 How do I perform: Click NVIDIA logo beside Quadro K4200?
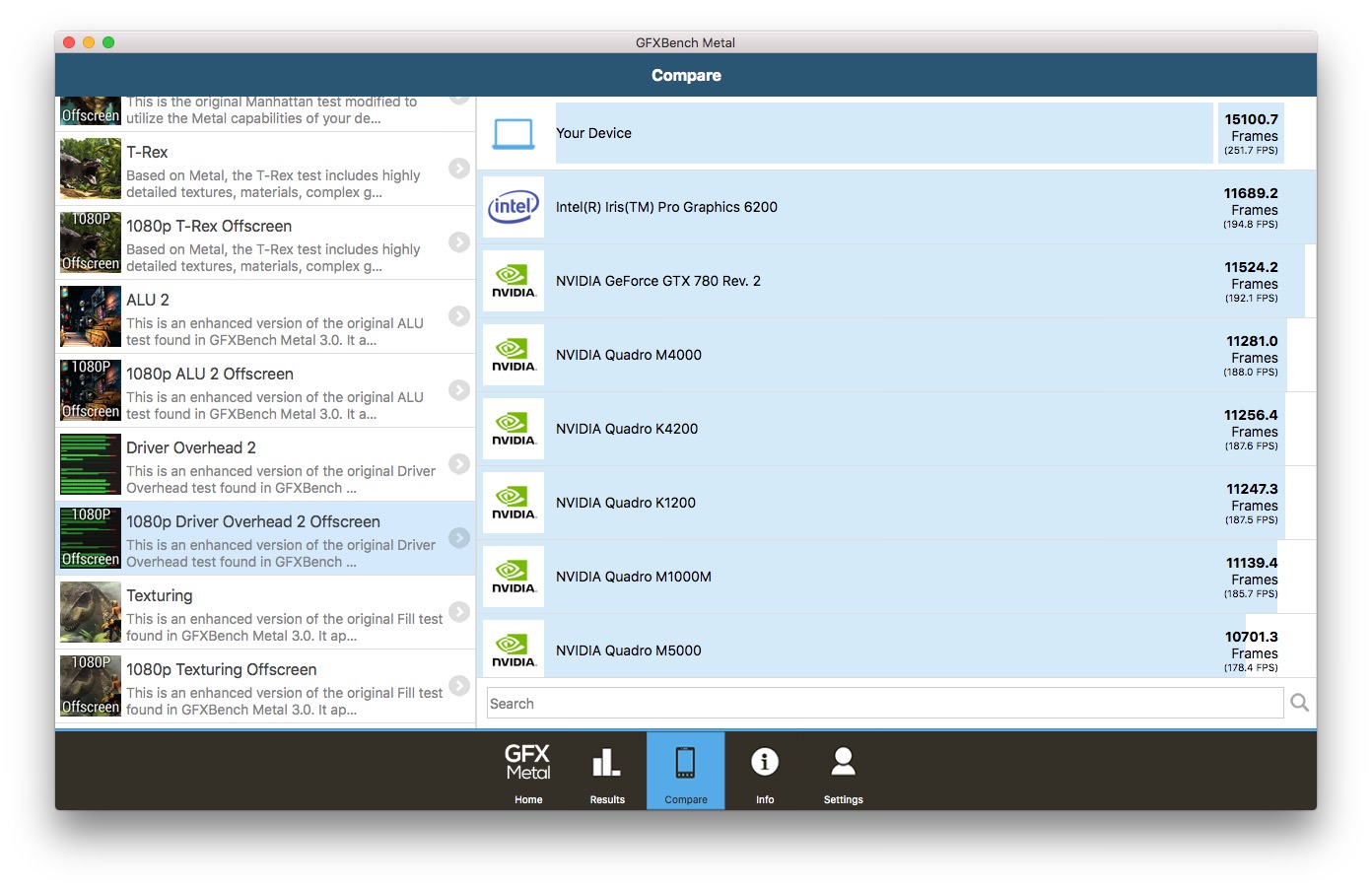[514, 429]
